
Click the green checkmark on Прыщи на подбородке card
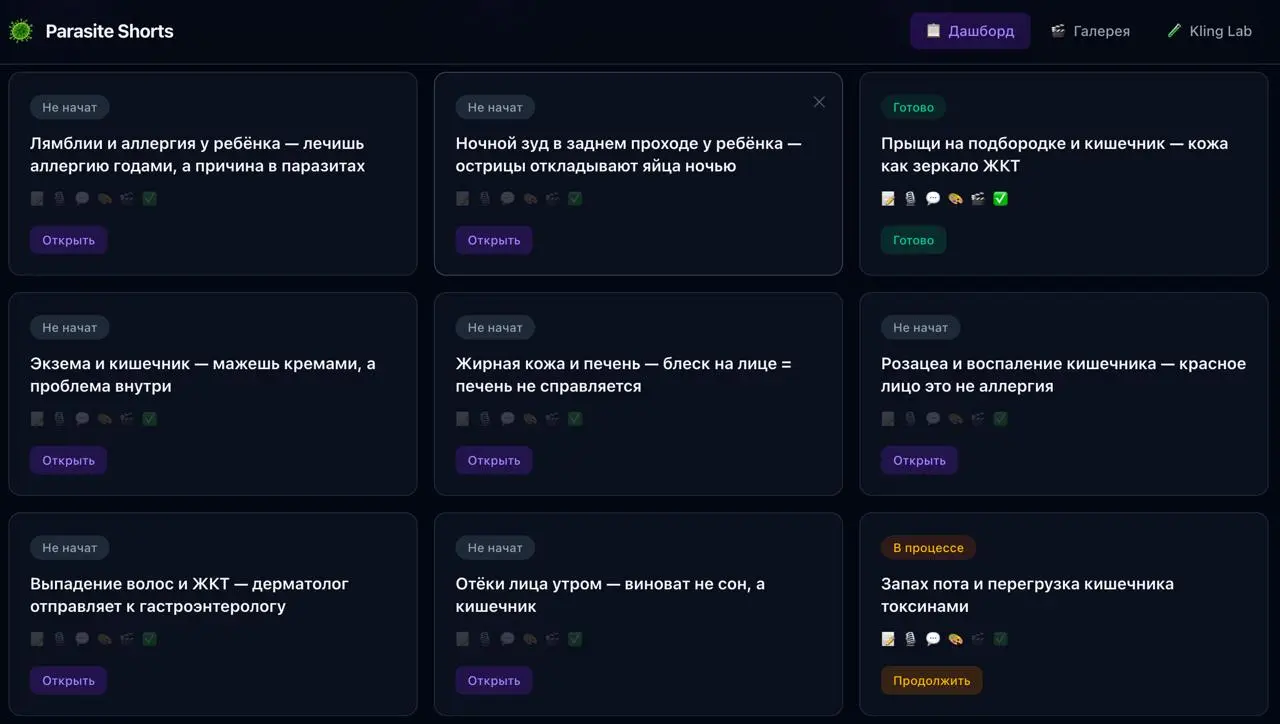pyautogui.click(x=1000, y=198)
